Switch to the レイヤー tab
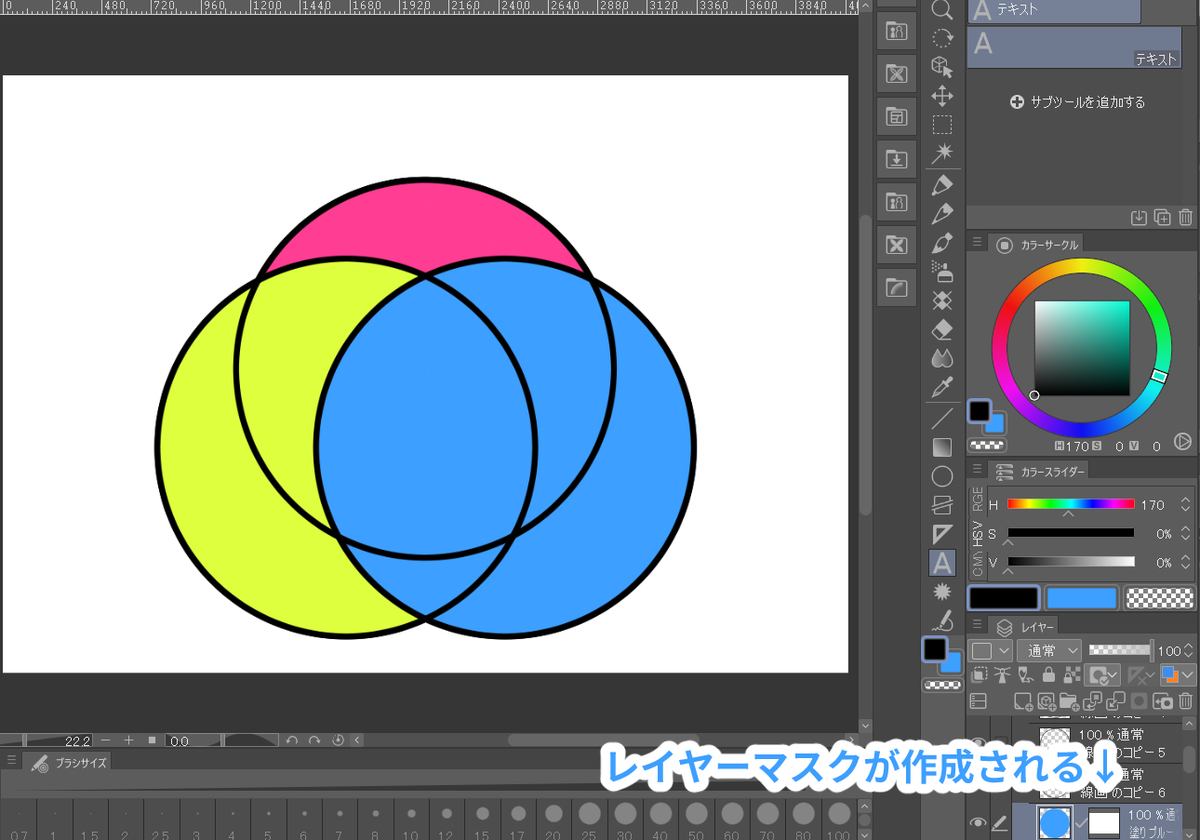 [1025, 627]
